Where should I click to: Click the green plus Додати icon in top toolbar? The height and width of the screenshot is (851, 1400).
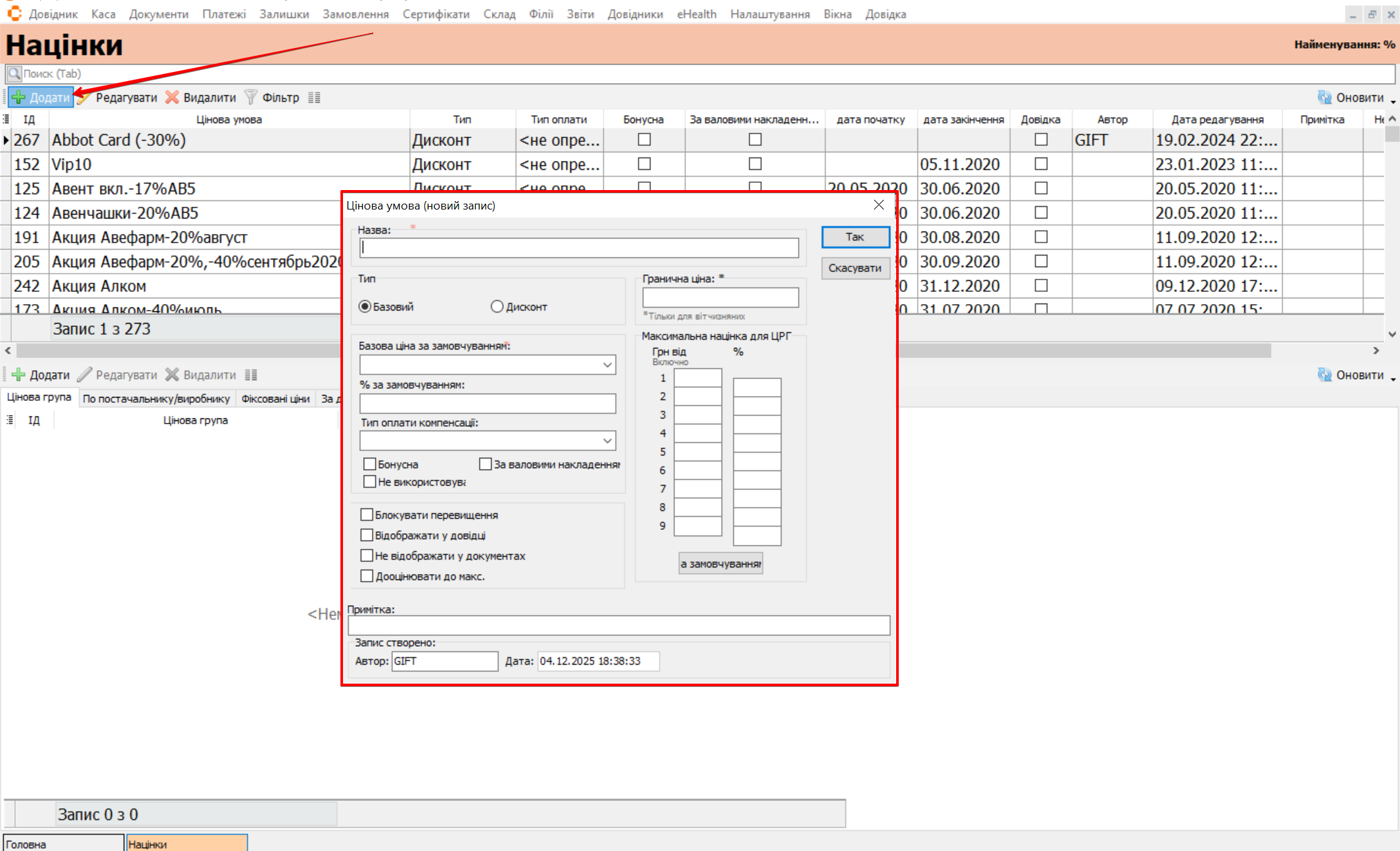(x=19, y=97)
